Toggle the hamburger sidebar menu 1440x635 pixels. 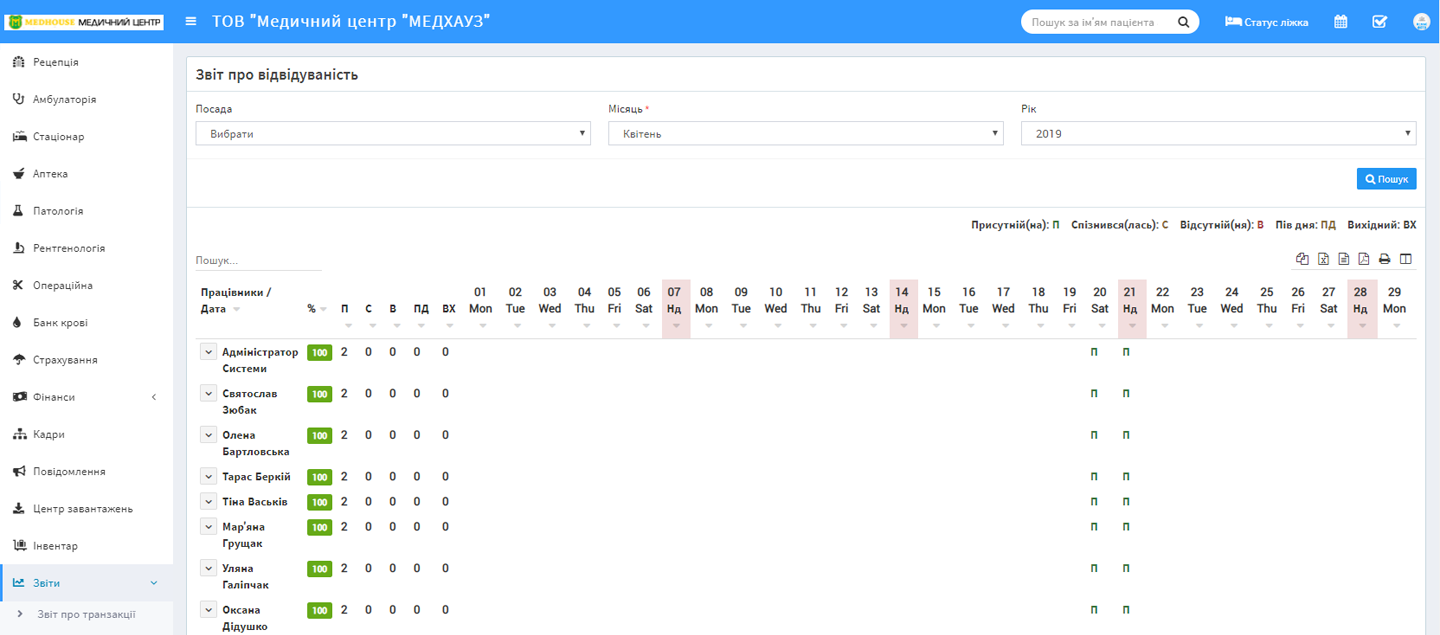coord(191,21)
